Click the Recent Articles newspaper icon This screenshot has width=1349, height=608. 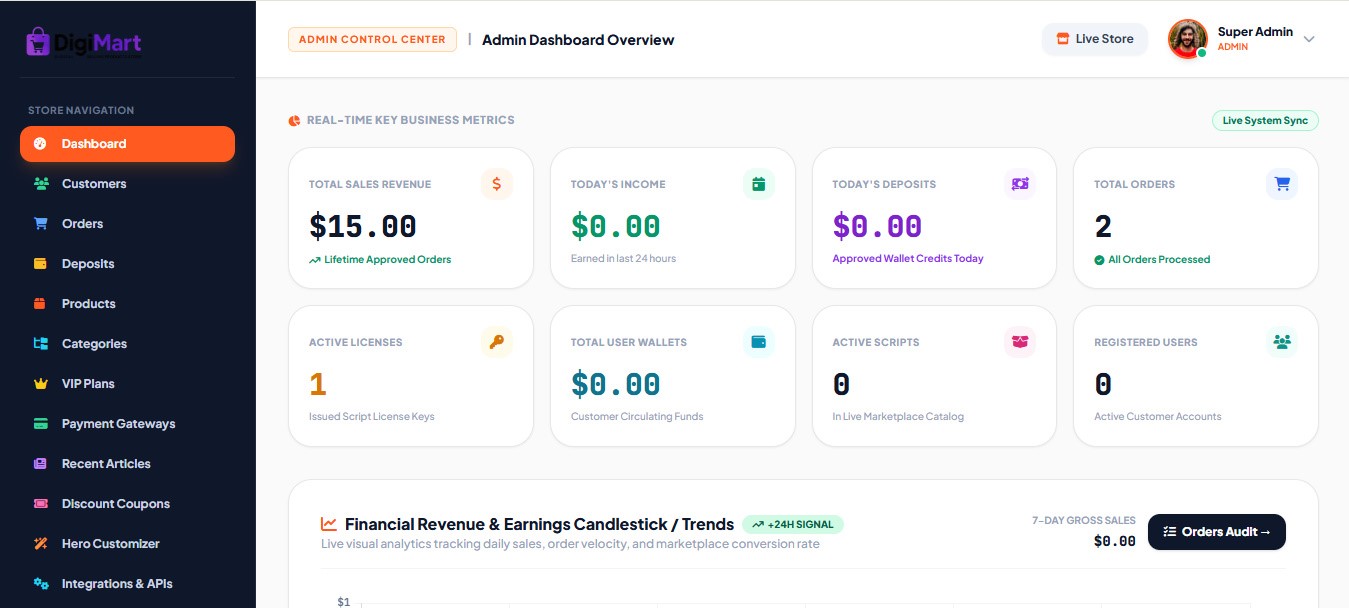click(x=41, y=464)
